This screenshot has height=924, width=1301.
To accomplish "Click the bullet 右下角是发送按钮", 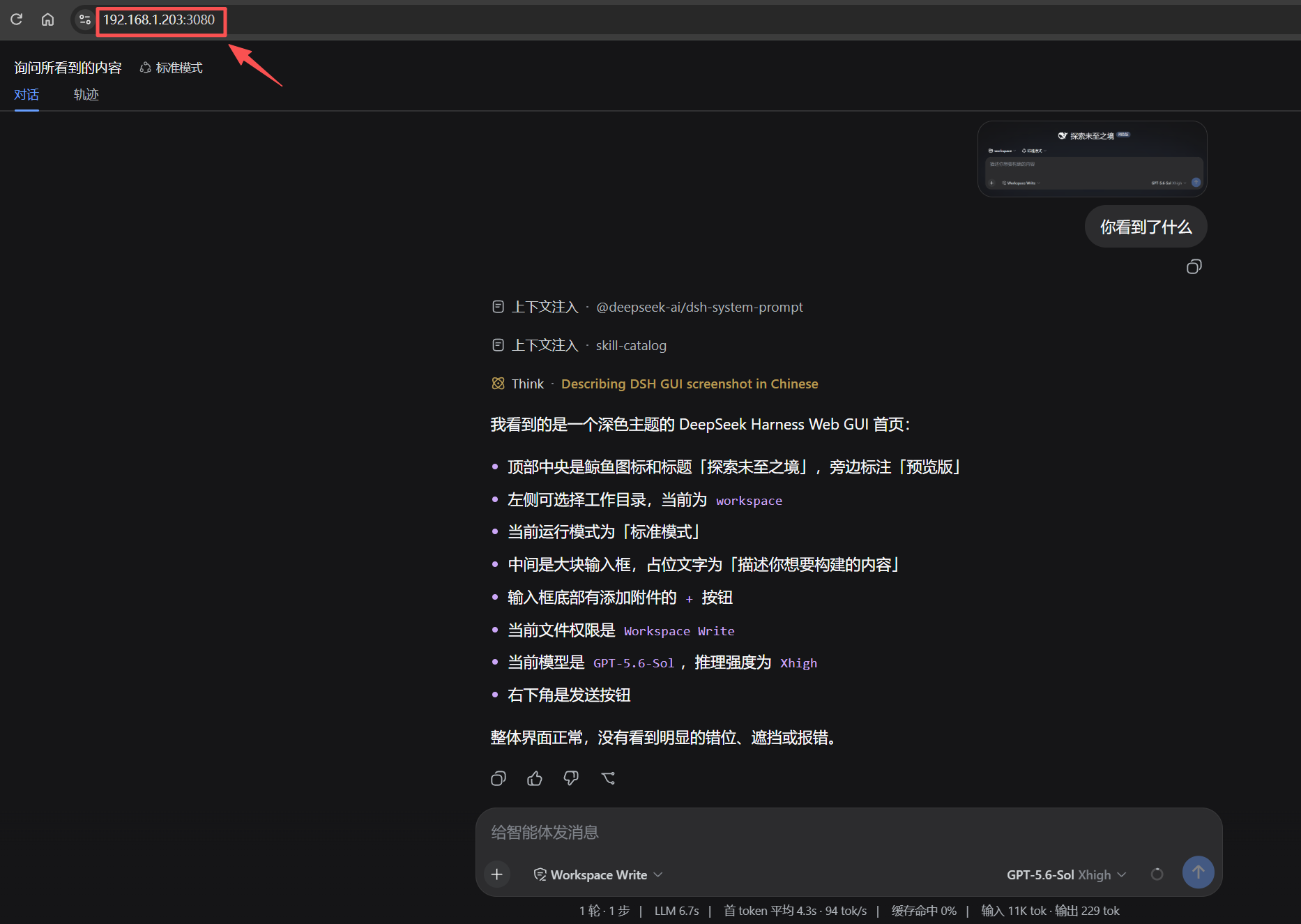I will [x=569, y=695].
